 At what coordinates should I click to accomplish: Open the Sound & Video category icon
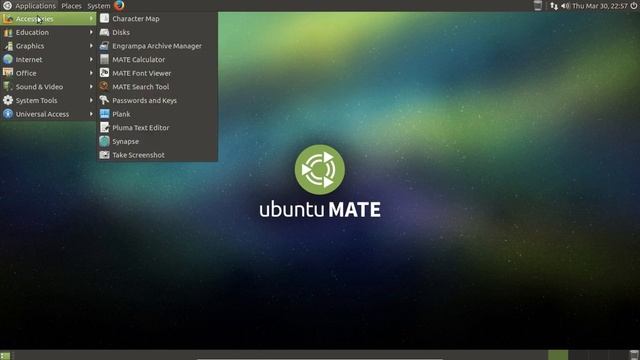(x=8, y=87)
